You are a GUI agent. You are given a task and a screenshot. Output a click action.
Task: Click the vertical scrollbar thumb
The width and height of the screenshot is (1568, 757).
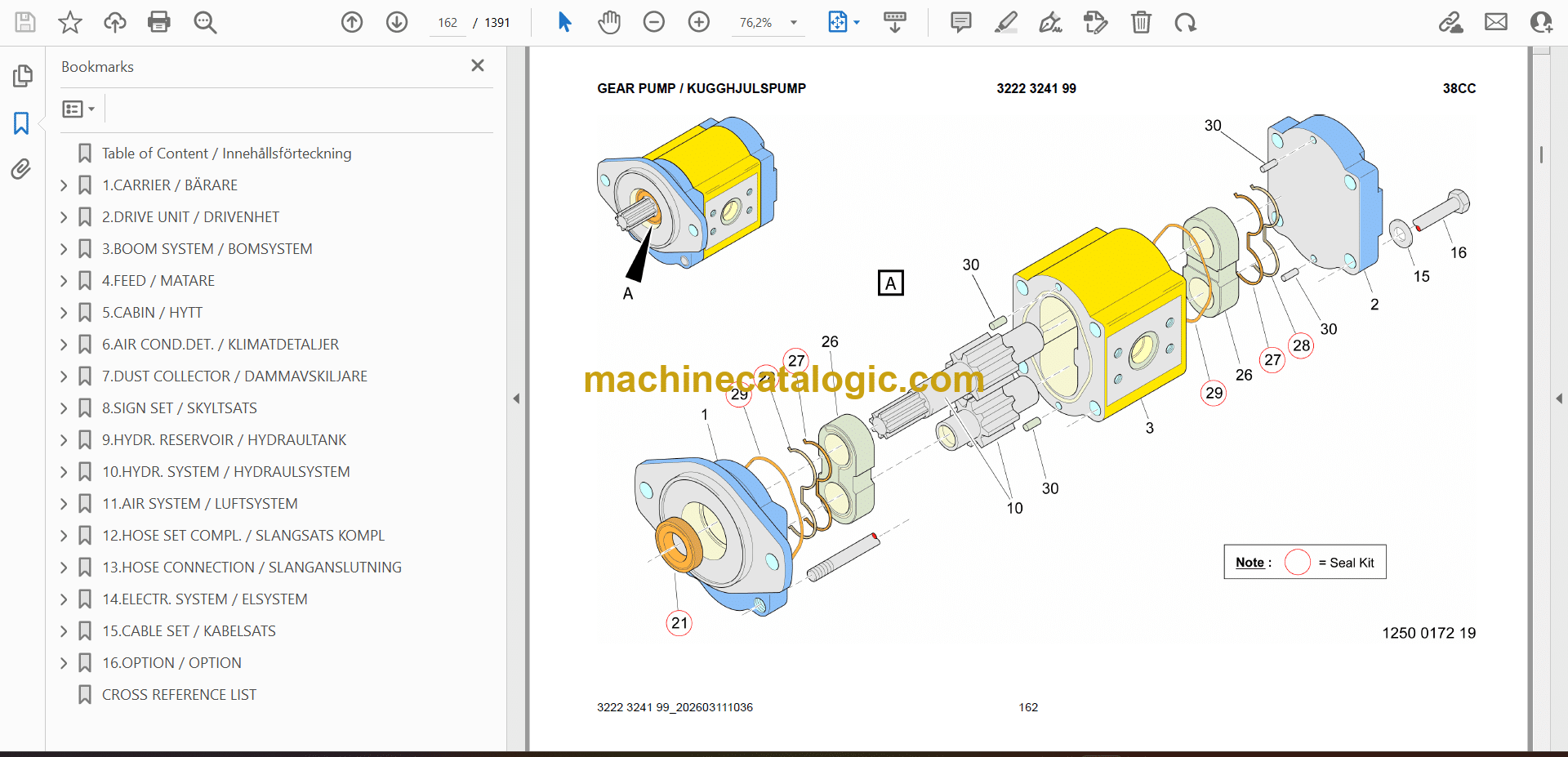pos(1541,154)
